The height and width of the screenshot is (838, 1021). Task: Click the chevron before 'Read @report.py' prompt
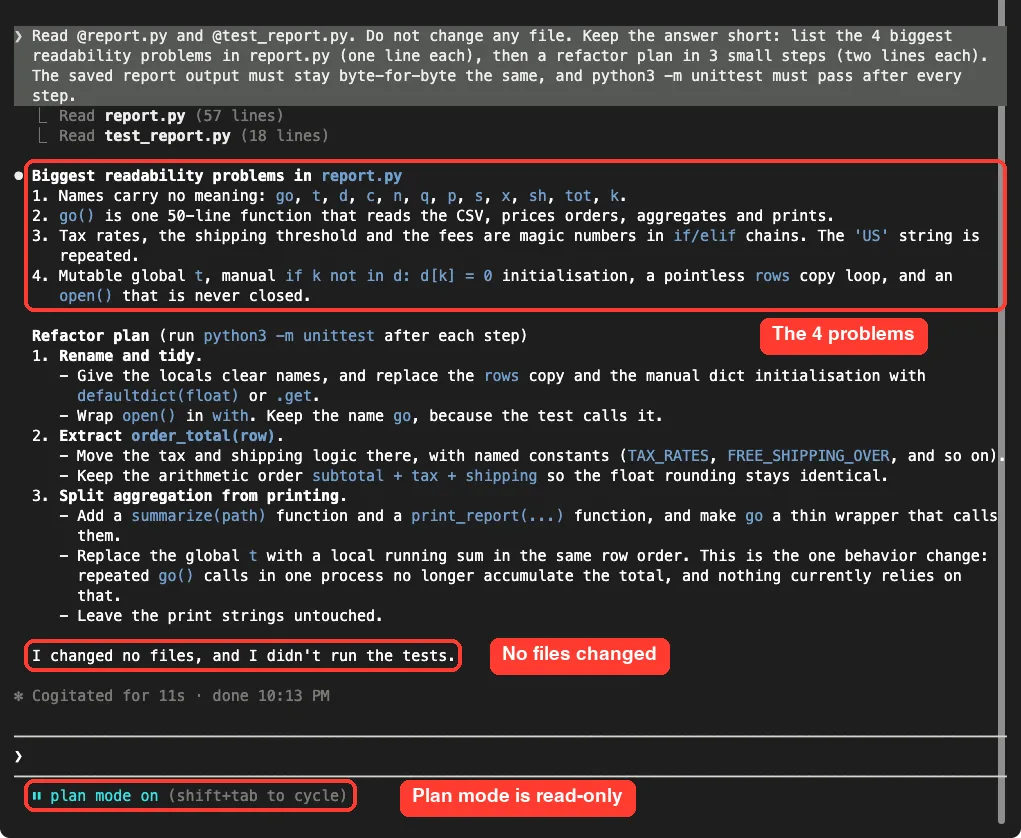(19, 36)
